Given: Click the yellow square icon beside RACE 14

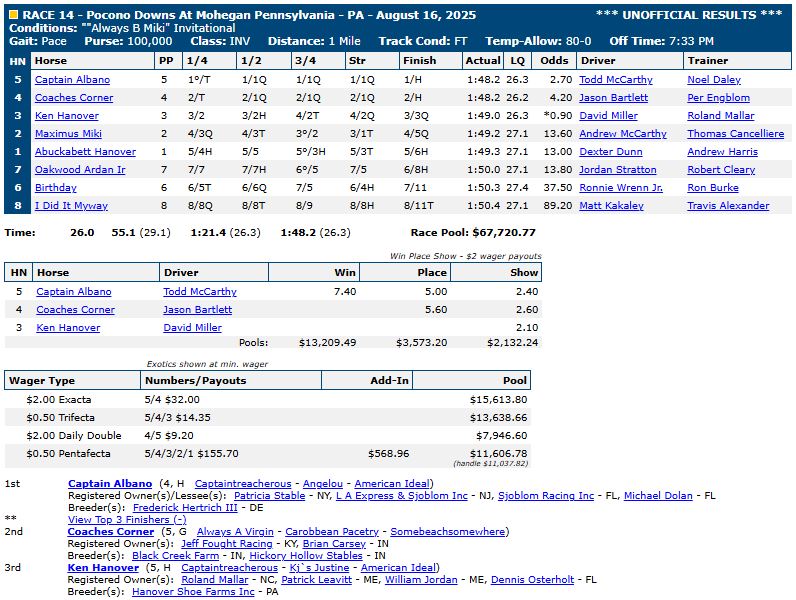Looking at the screenshot, I should [x=12, y=14].
